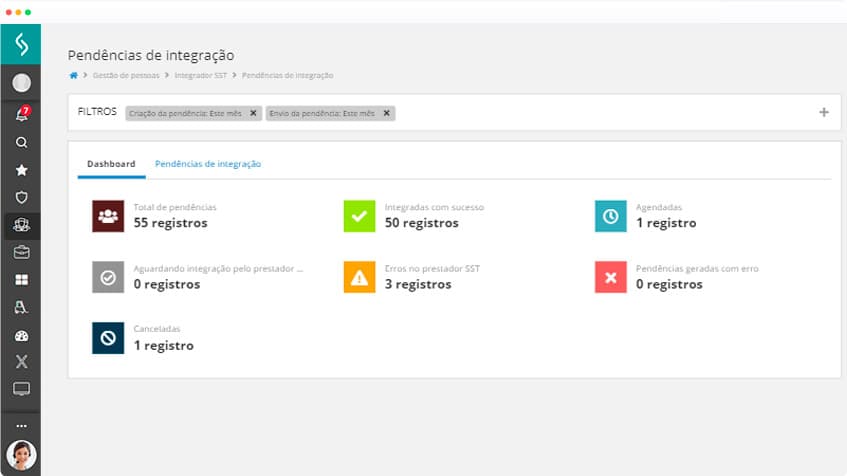Open favorites star icon in sidebar
The image size is (847, 476).
[x=21, y=170]
